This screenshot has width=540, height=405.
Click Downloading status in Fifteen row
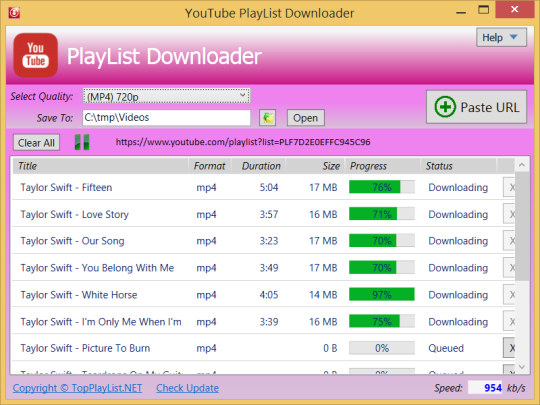(458, 187)
